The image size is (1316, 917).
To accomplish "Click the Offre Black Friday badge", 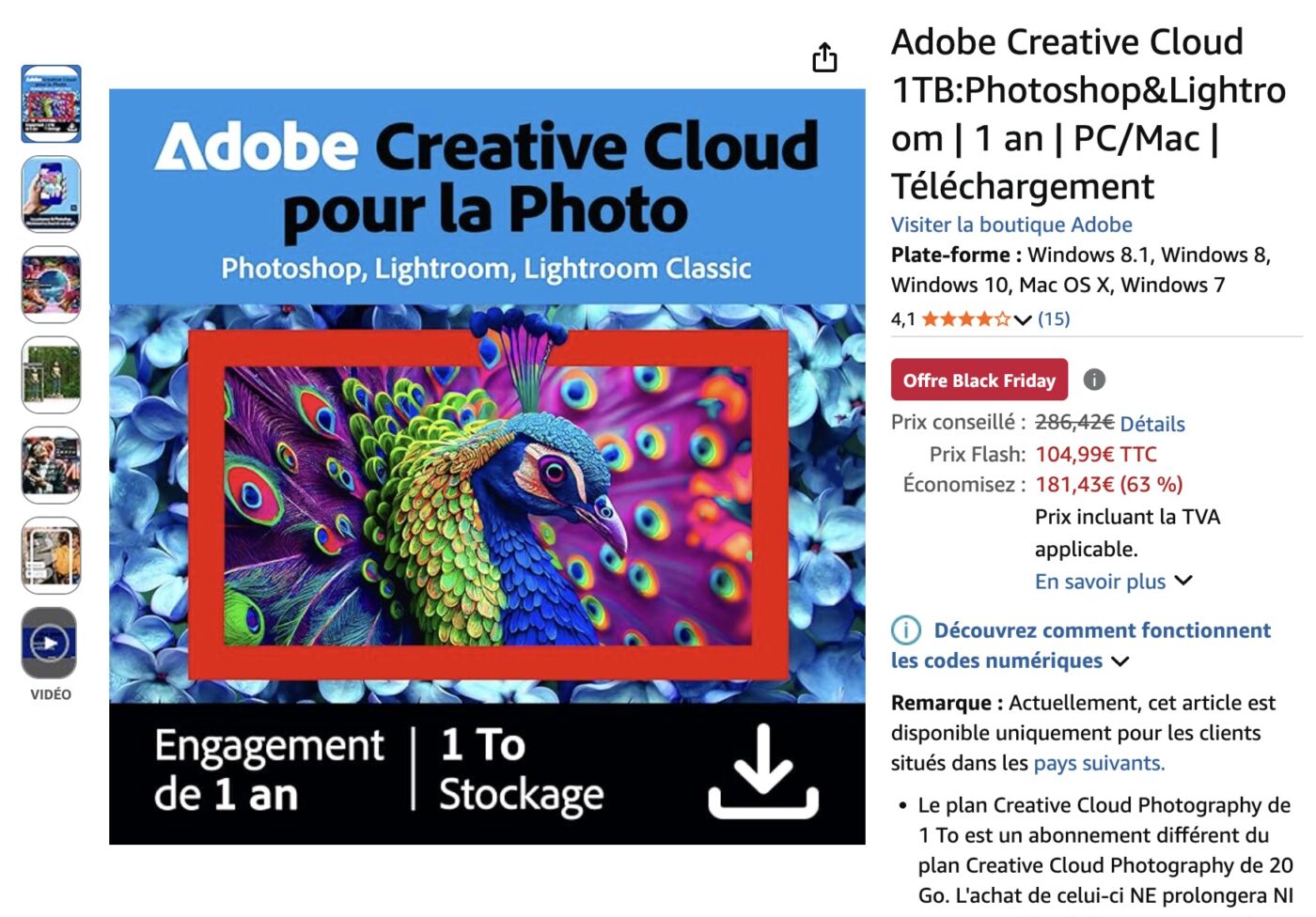I will (x=979, y=380).
